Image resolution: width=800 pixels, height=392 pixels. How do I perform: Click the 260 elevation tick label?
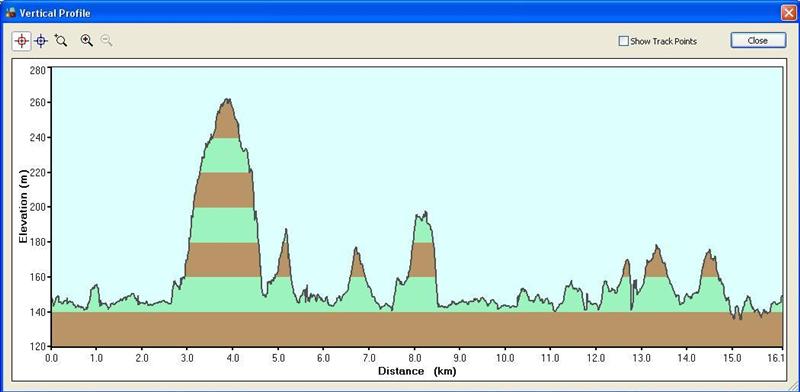pos(39,103)
